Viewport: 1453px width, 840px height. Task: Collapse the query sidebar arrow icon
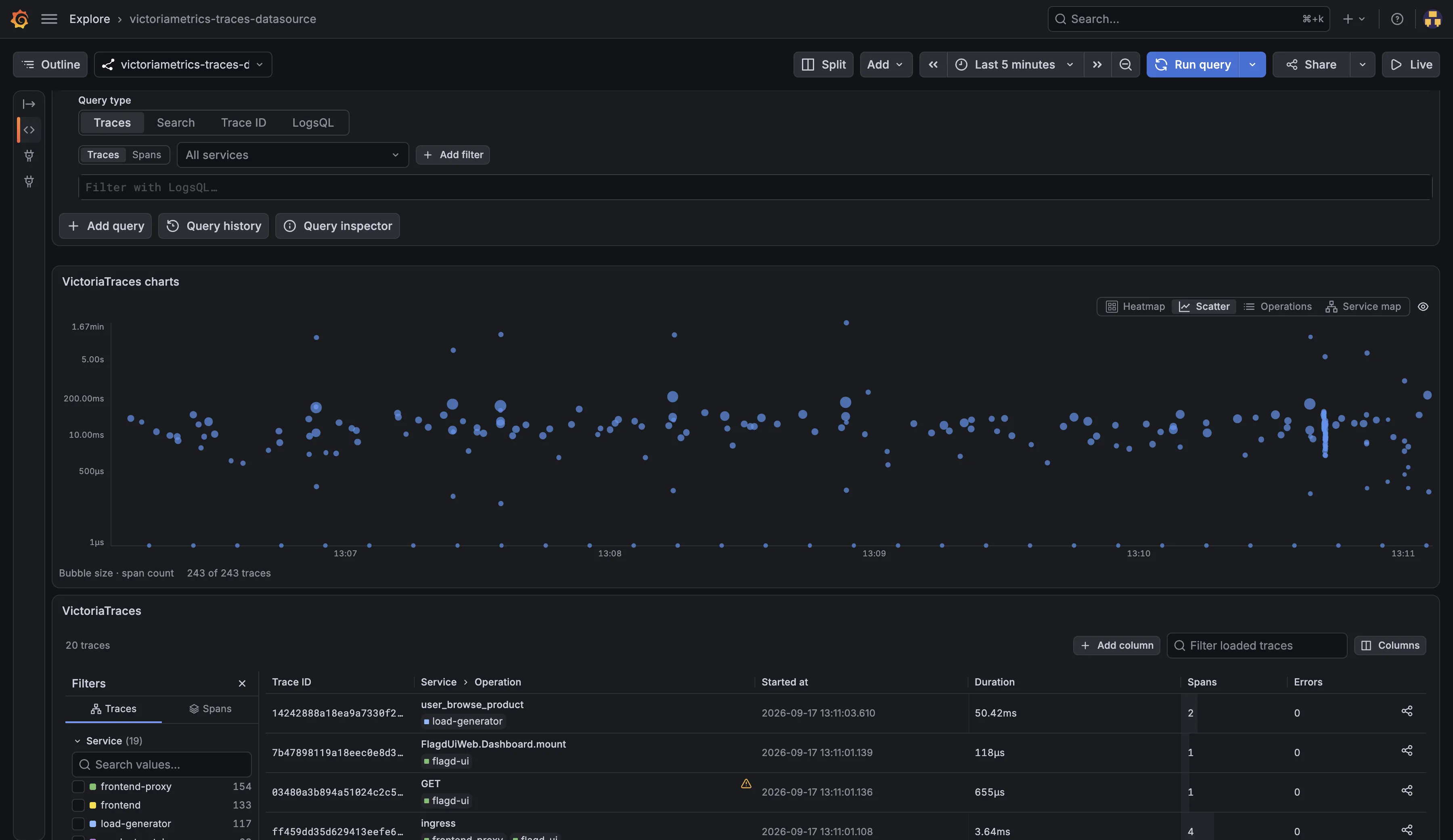[29, 104]
